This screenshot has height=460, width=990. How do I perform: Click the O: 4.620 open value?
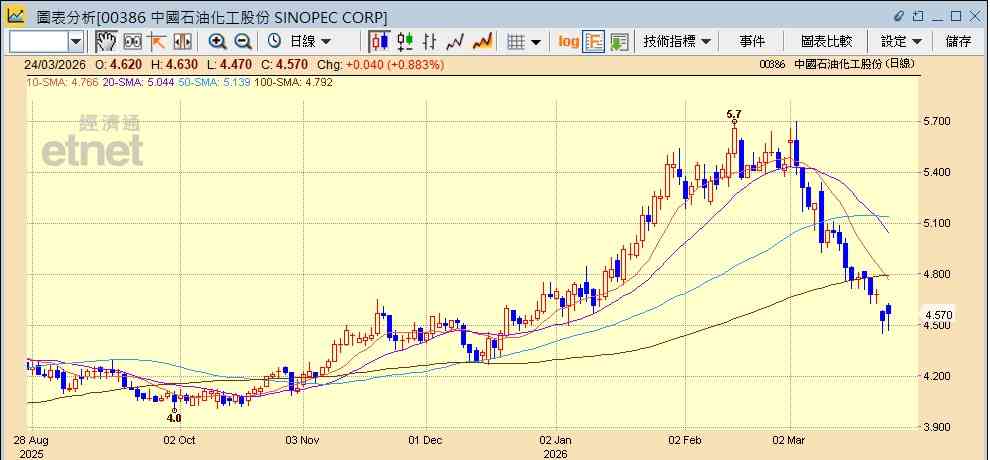pos(119,64)
